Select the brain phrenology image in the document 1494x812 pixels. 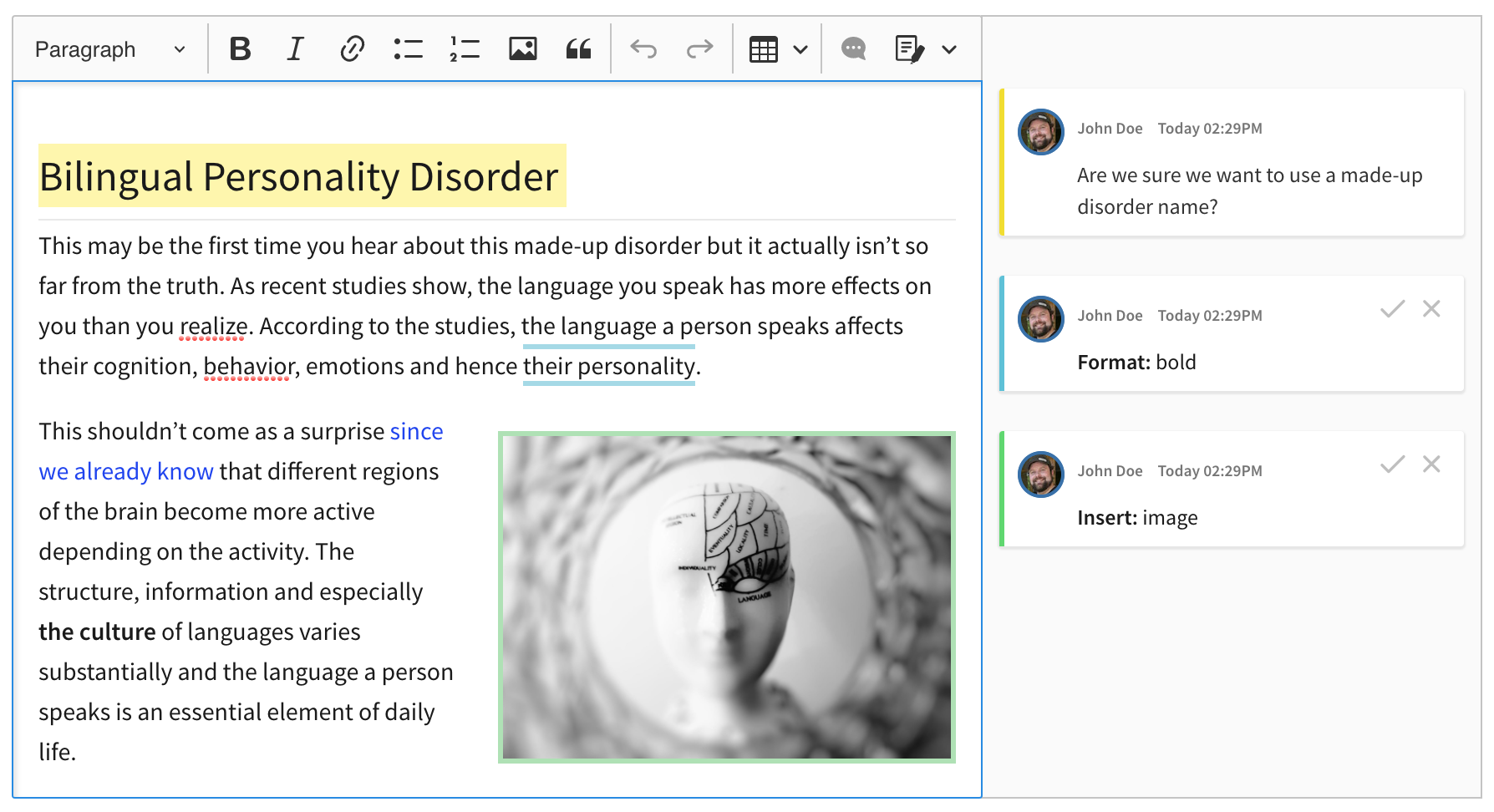pos(727,597)
